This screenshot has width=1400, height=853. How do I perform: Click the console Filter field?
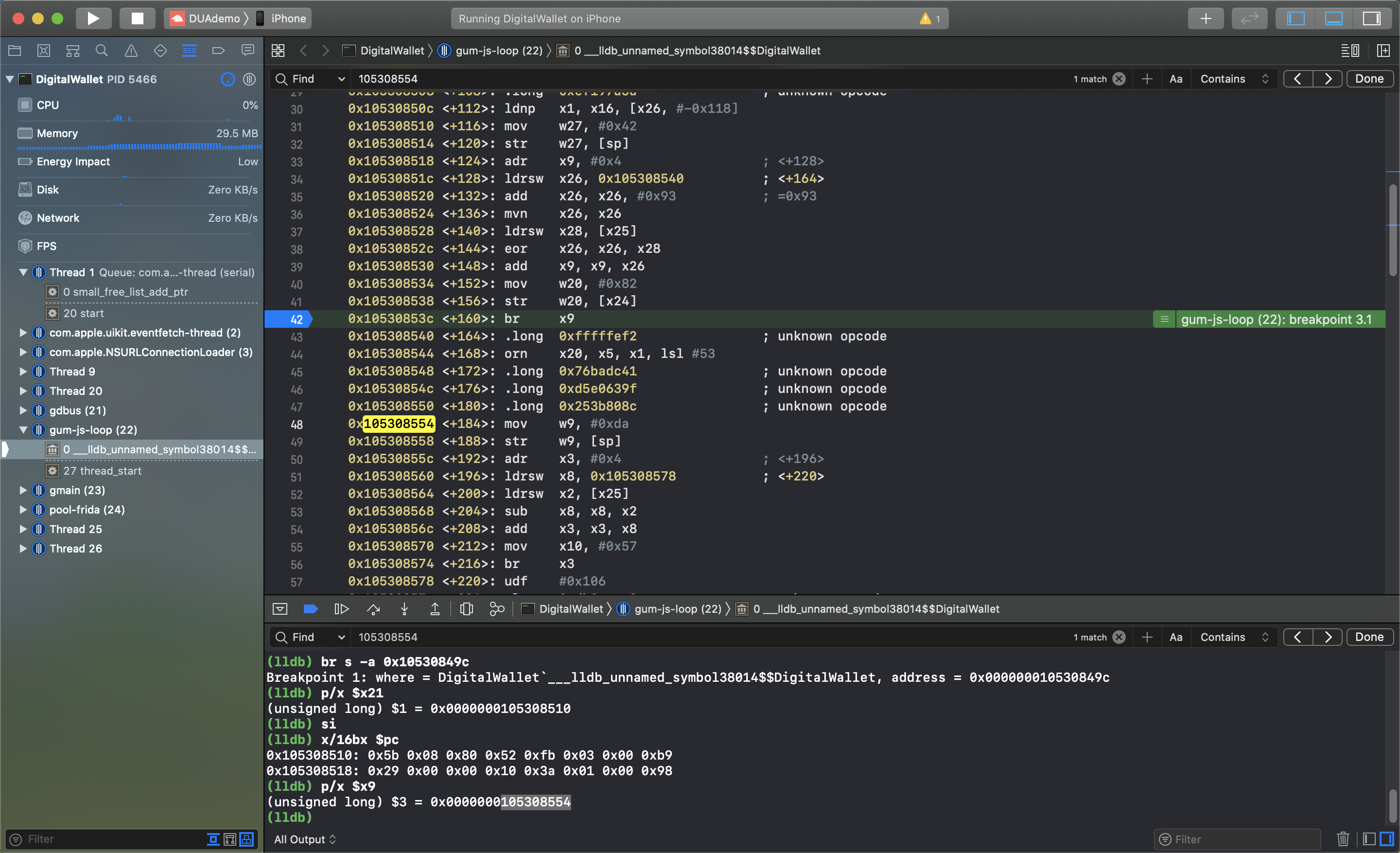[x=1239, y=839]
